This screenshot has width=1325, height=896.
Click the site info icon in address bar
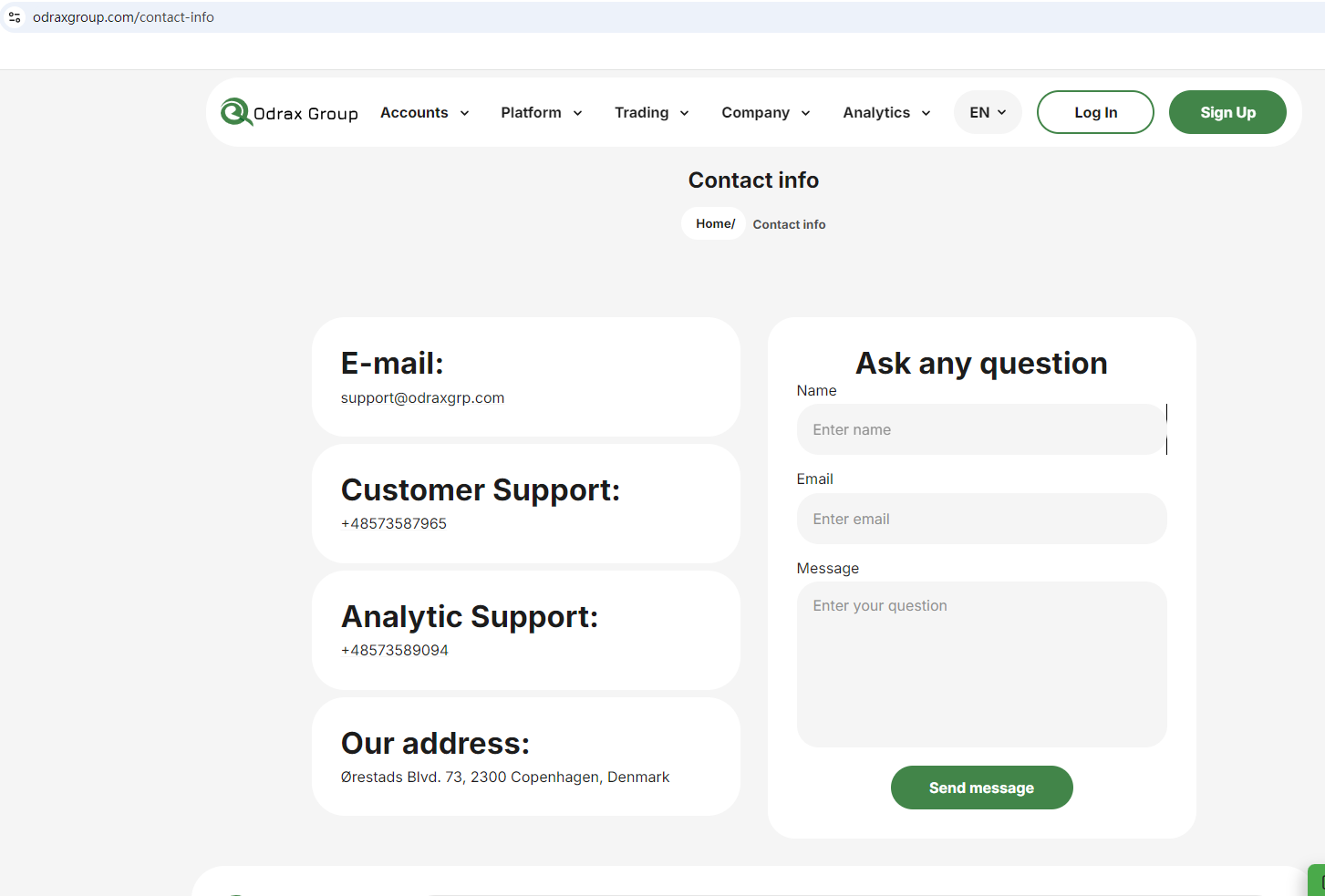coord(15,17)
